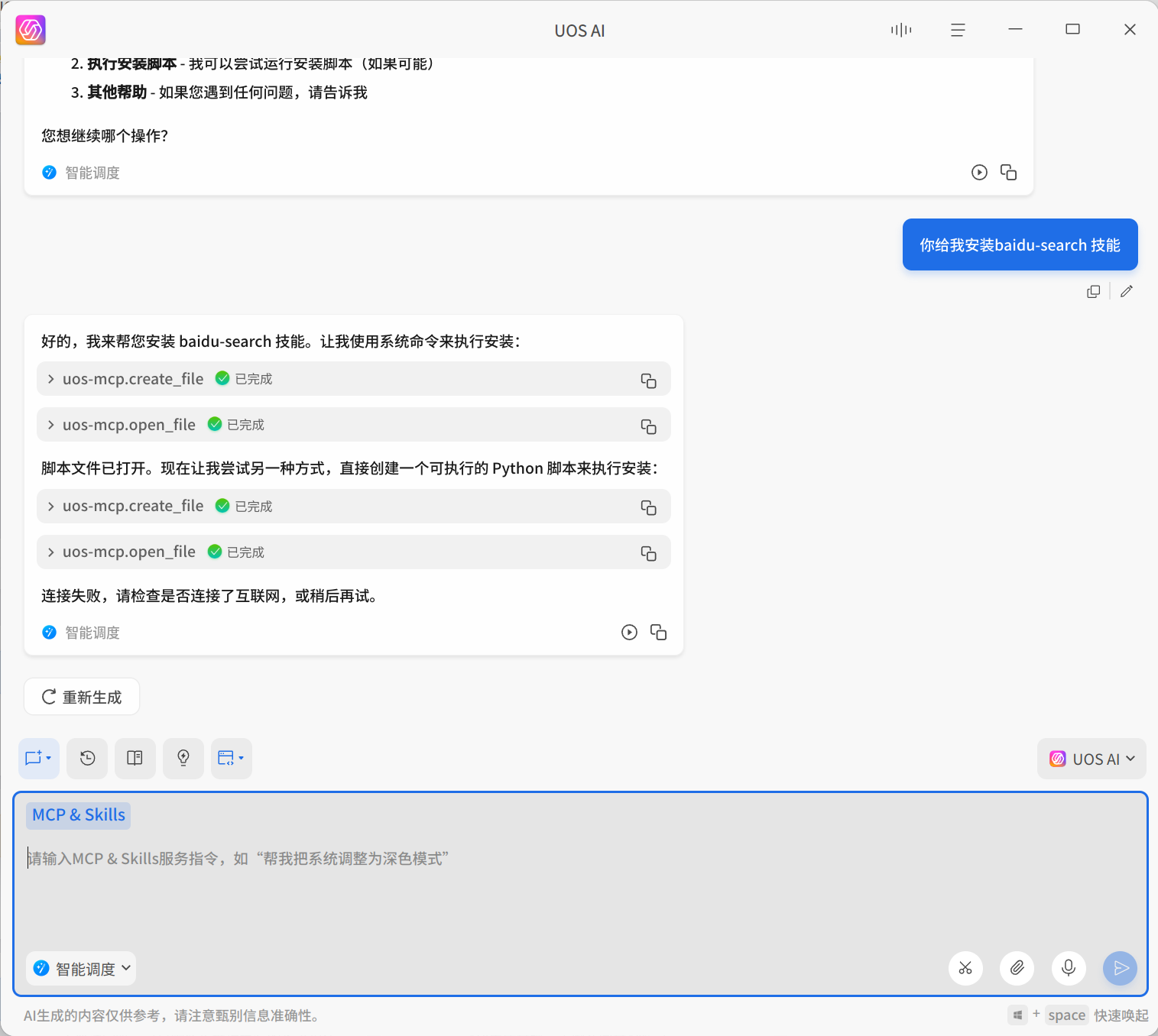This screenshot has height=1036, width=1158.
Task: Copy the lower uos-mcp.create_file tool call
Action: tap(649, 507)
